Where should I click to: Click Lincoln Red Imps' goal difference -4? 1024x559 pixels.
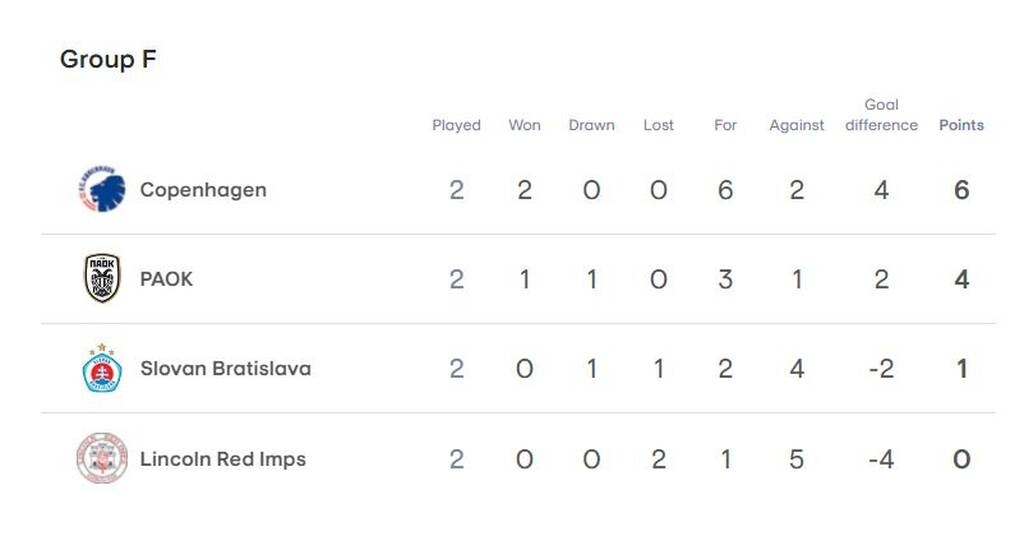pos(881,459)
